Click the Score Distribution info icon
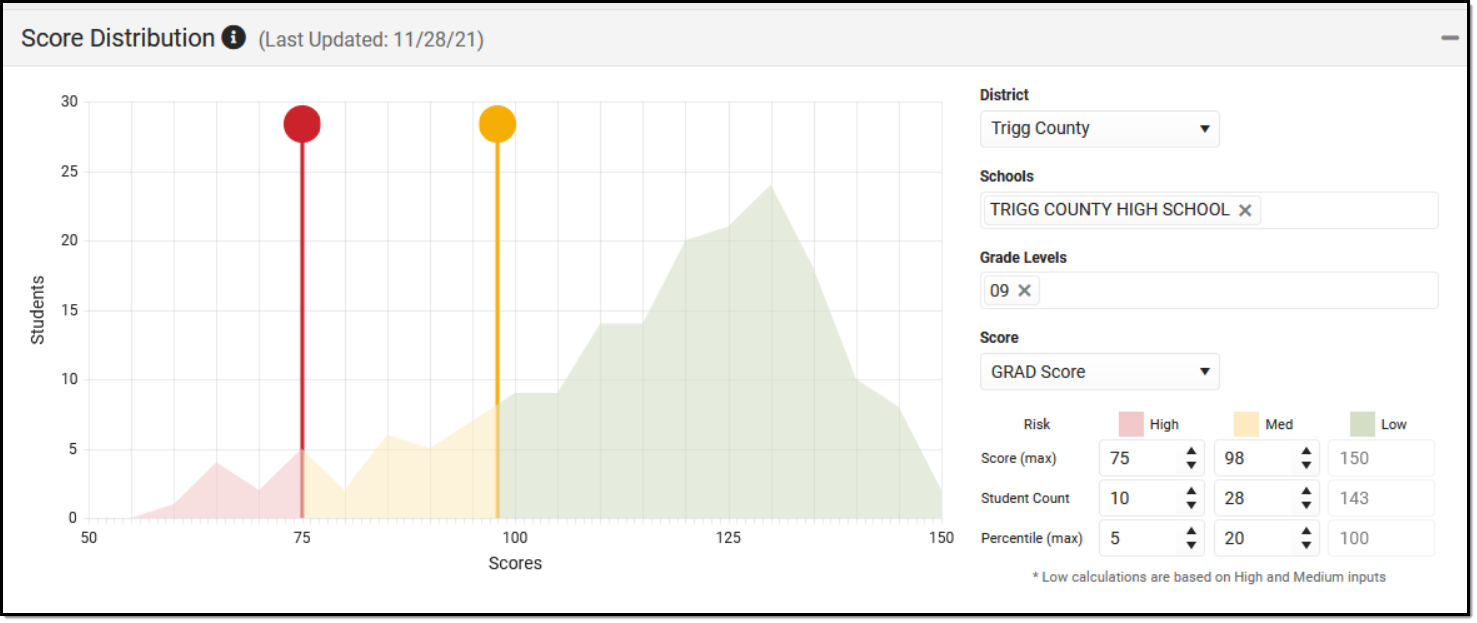The height and width of the screenshot is (623, 1477). (234, 38)
